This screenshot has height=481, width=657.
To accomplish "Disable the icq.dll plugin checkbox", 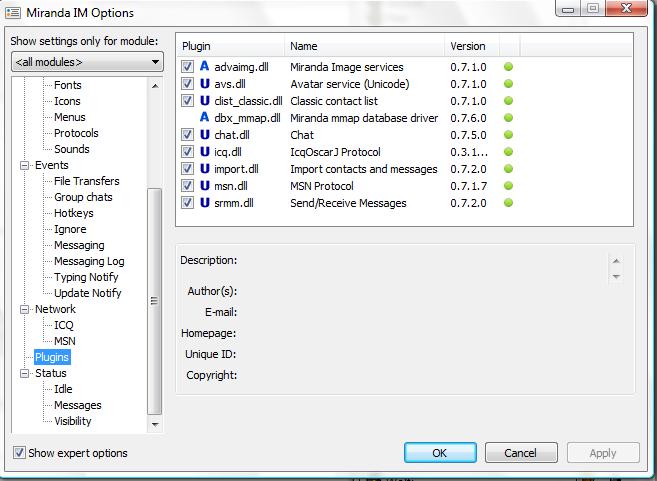I will pos(187,152).
